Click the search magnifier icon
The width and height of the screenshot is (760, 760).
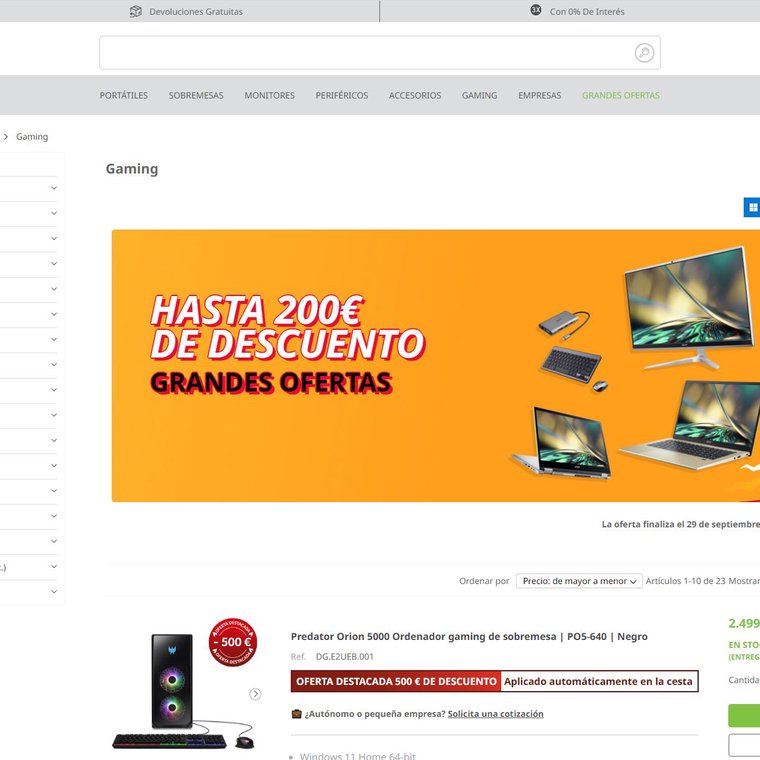[644, 52]
